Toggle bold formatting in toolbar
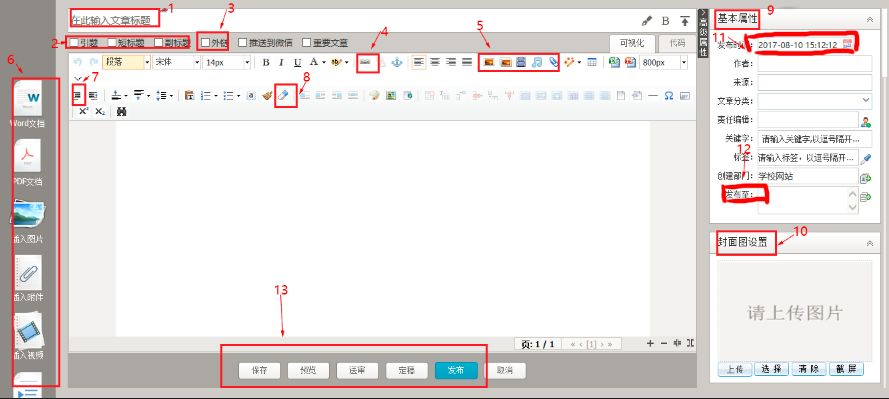Image resolution: width=889 pixels, height=399 pixels. (266, 62)
